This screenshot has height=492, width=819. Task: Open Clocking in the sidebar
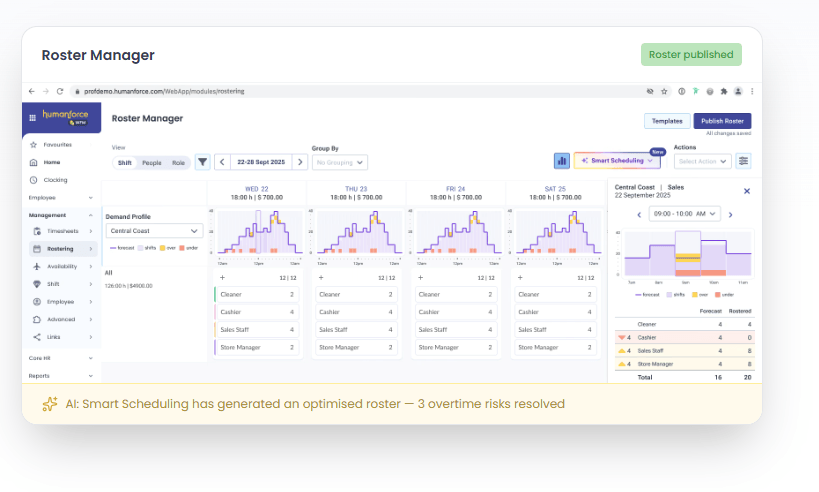[x=55, y=180]
